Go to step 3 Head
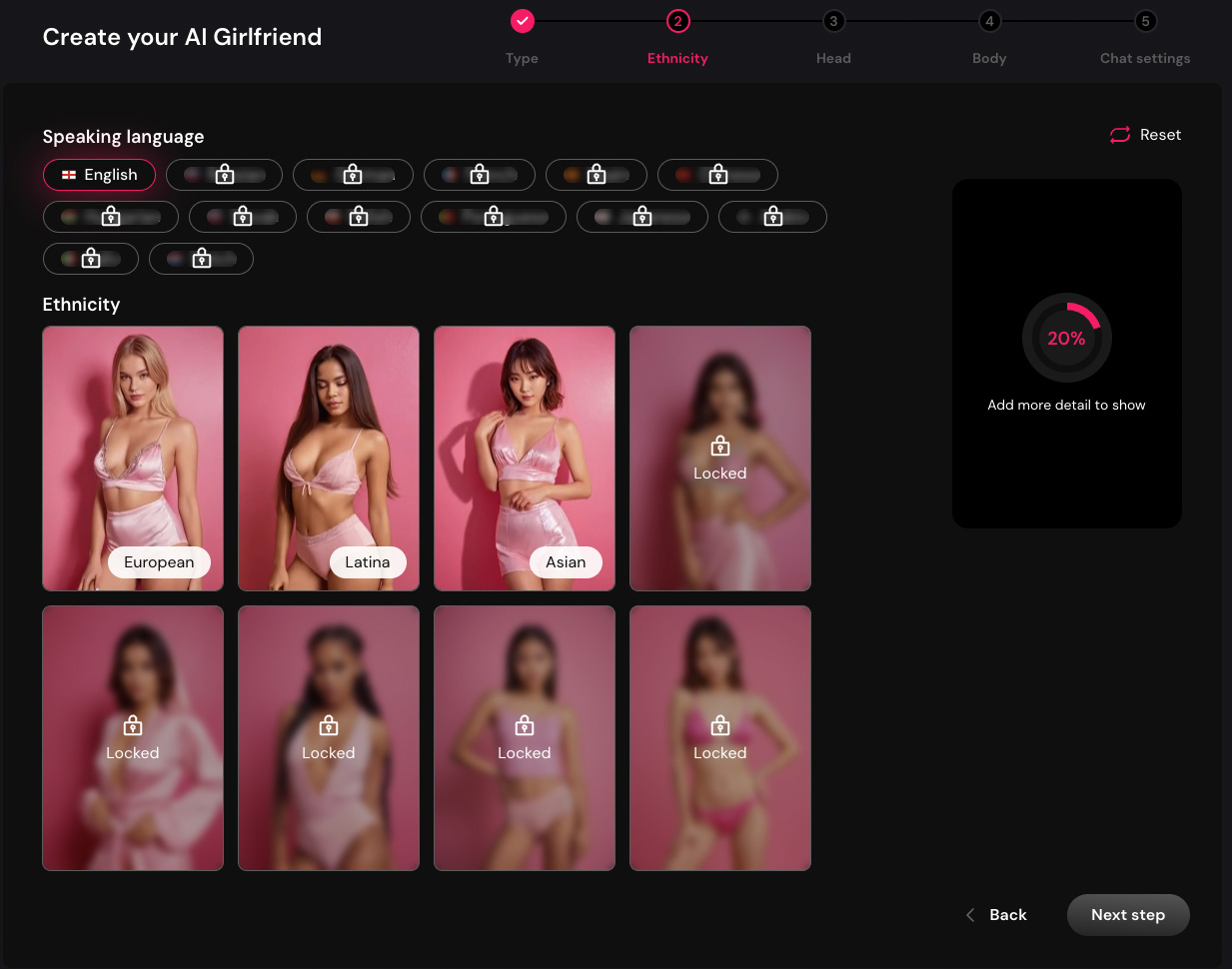This screenshot has width=1232, height=969. click(x=833, y=21)
